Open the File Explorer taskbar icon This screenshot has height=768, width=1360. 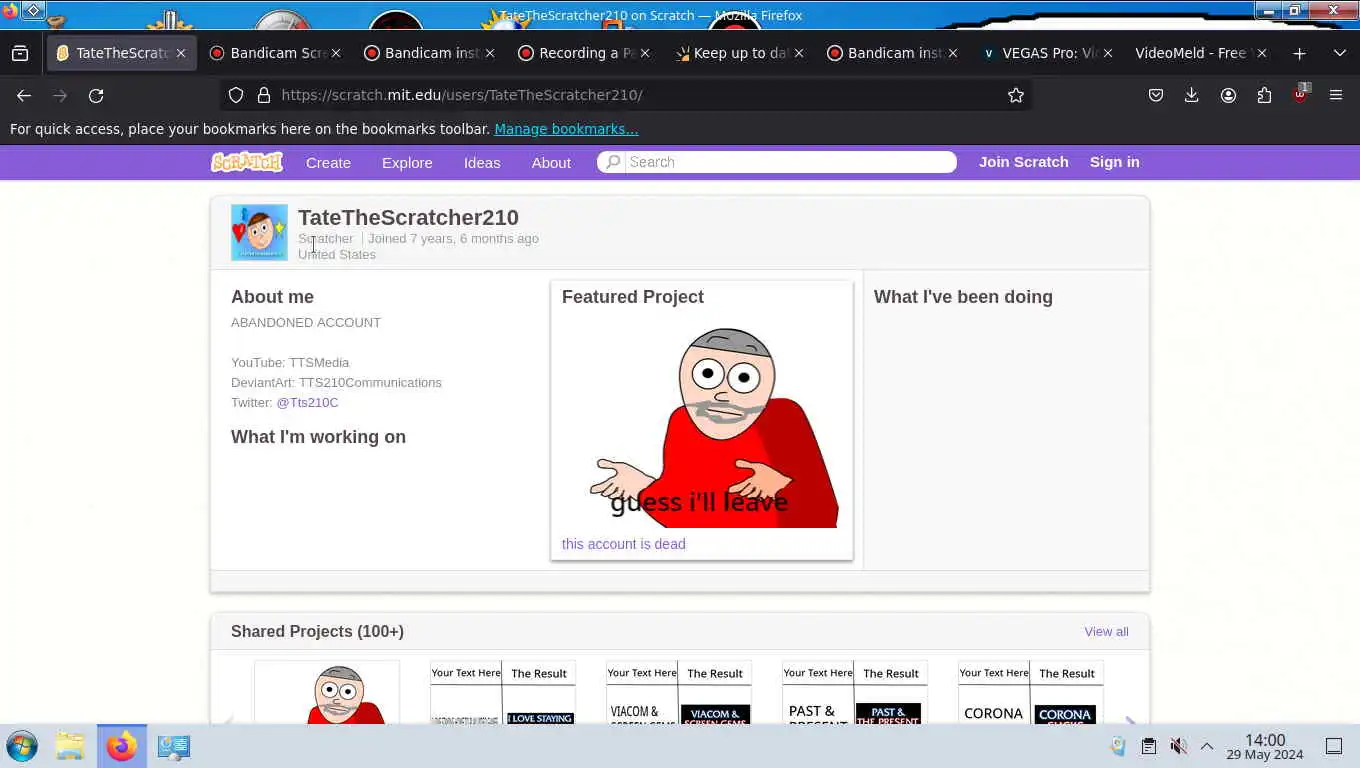(70, 746)
